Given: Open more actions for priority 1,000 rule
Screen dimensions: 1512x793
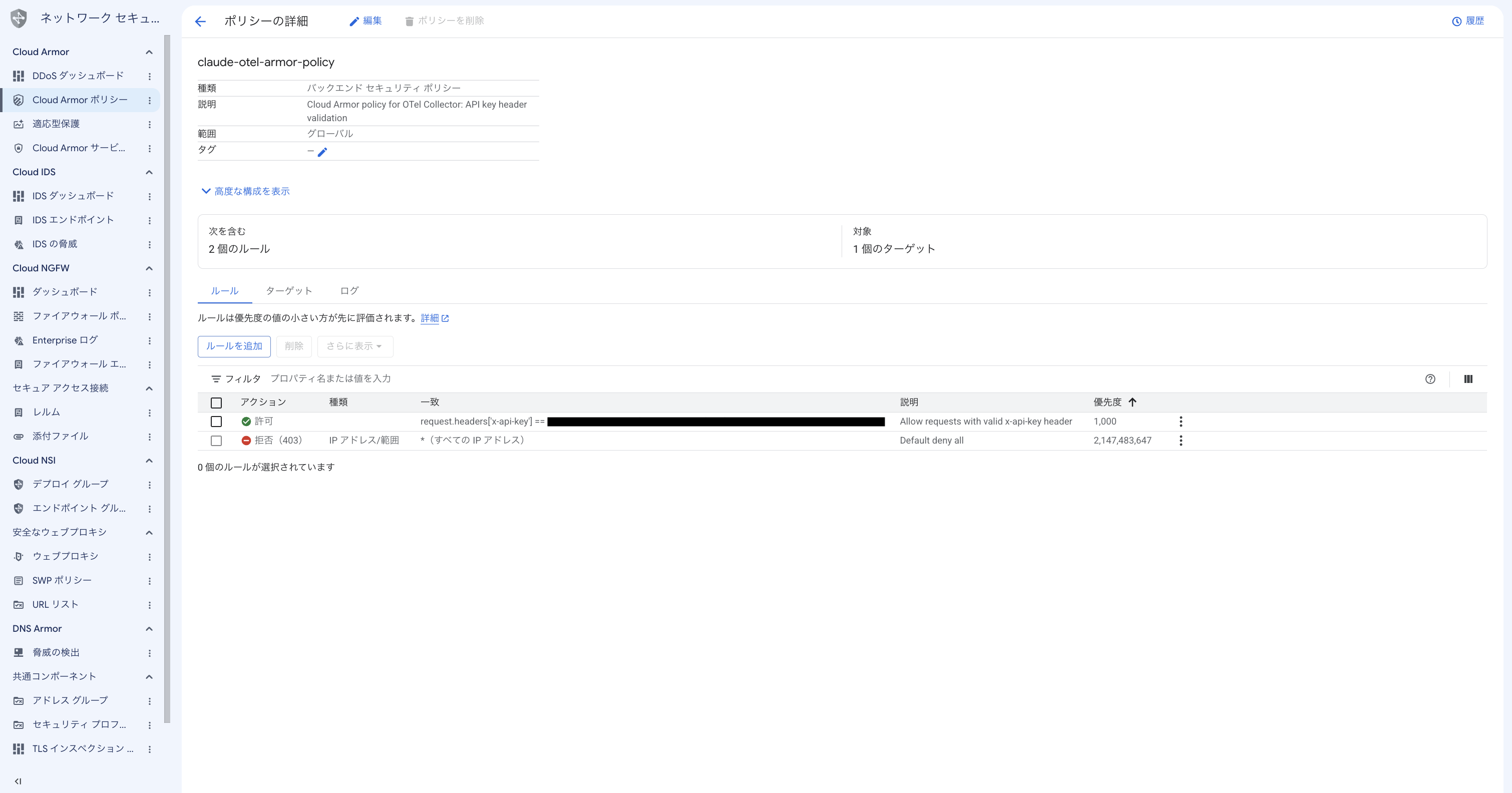Looking at the screenshot, I should 1181,422.
